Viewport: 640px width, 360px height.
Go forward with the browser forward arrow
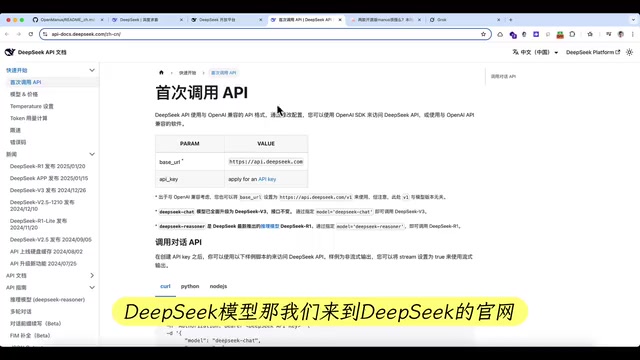point(18,34)
